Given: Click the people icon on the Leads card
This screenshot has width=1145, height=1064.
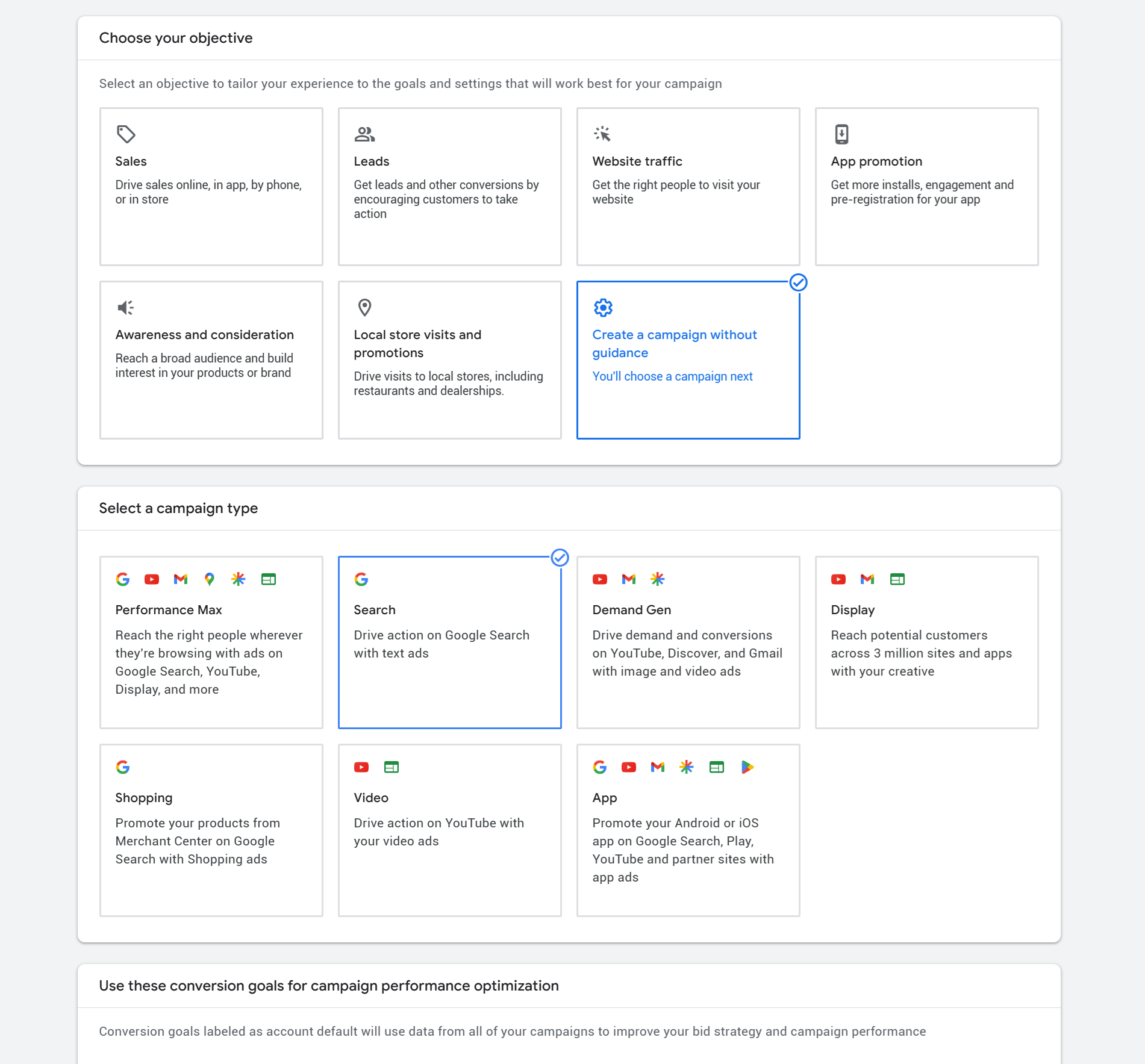Looking at the screenshot, I should tap(364, 134).
